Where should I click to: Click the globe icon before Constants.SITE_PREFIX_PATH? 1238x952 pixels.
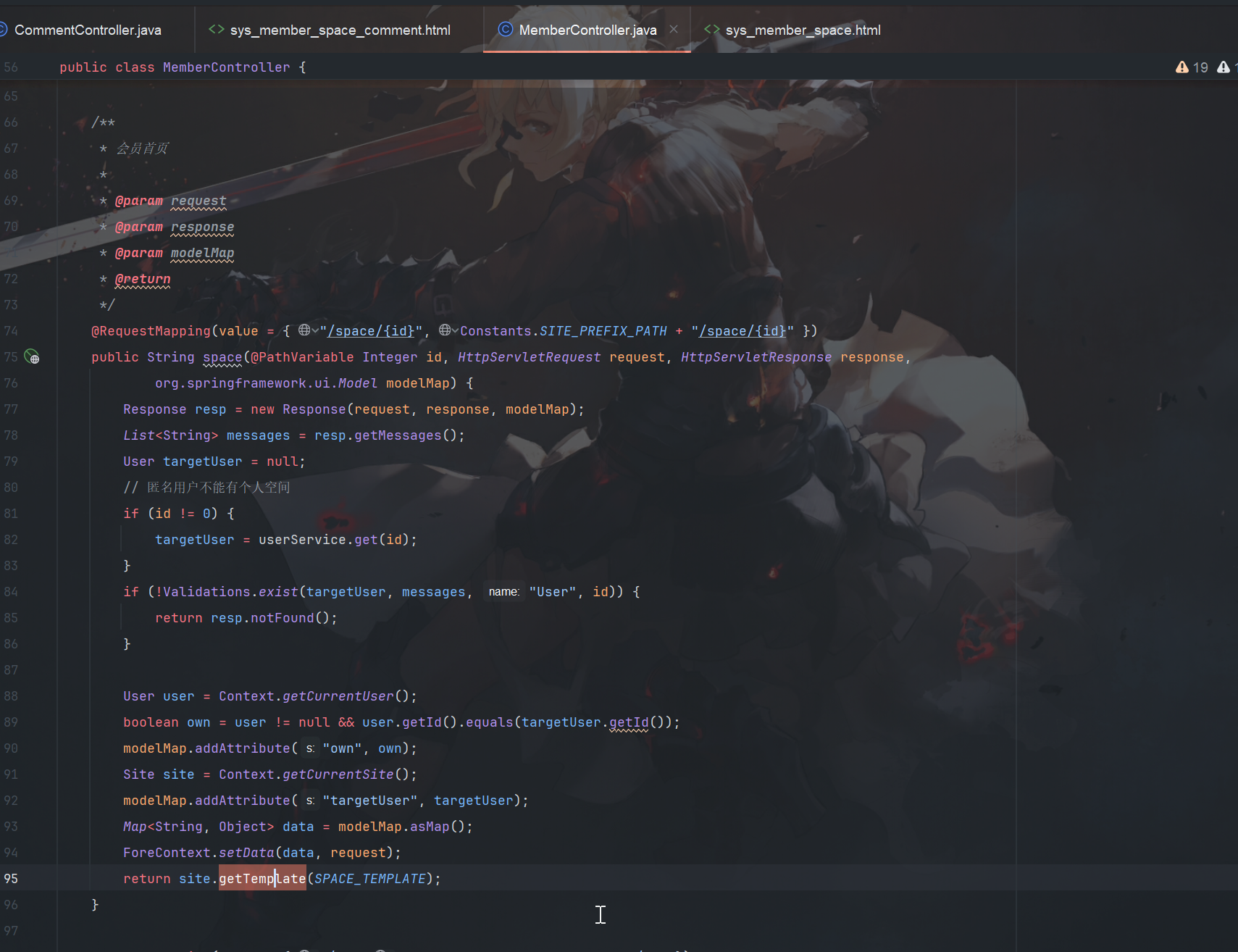445,330
